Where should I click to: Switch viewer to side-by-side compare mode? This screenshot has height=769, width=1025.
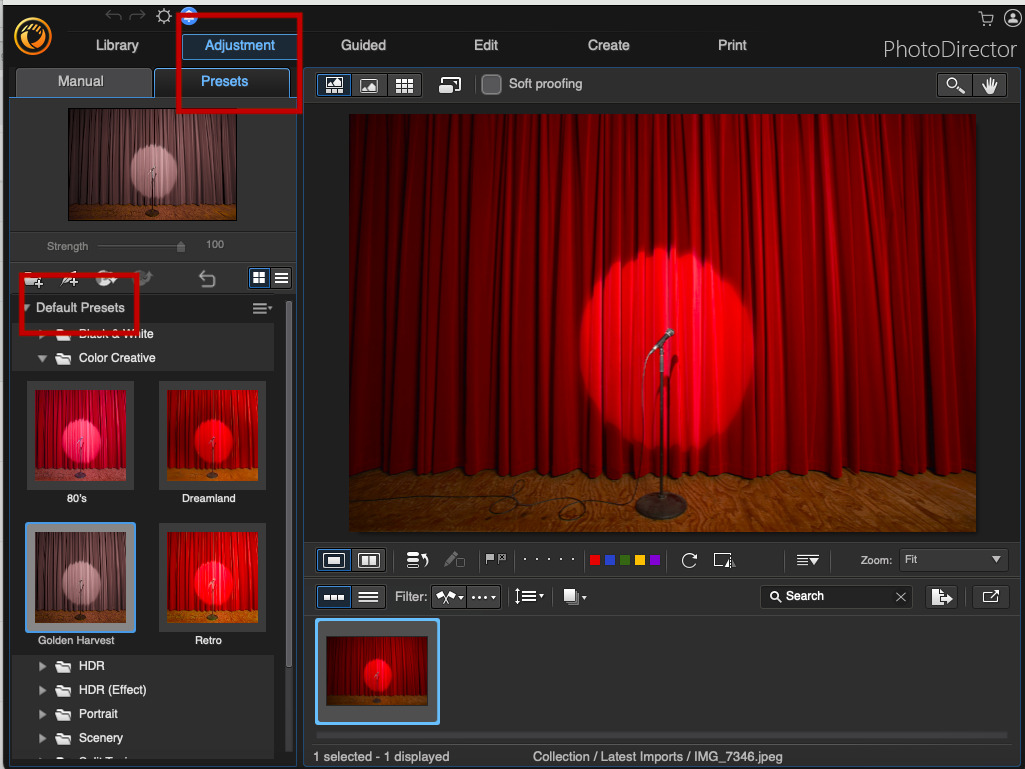tap(368, 560)
